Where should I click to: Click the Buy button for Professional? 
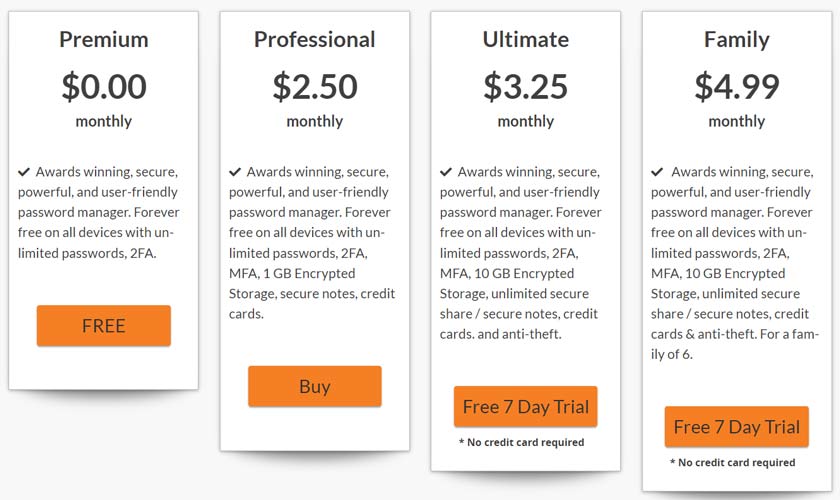[315, 386]
